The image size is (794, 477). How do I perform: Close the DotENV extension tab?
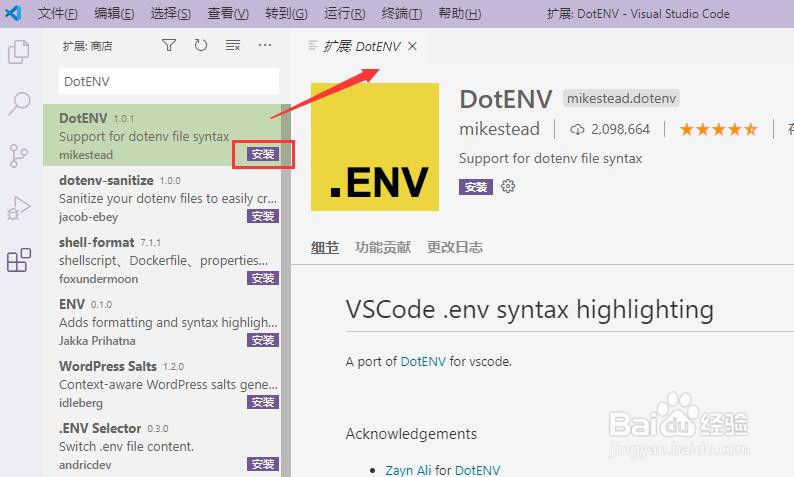point(413,46)
